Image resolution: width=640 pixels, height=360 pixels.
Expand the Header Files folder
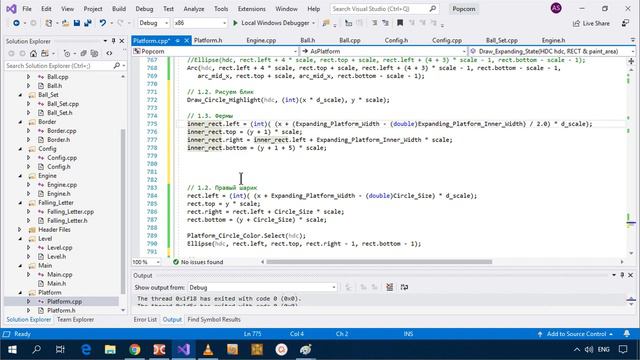20,229
